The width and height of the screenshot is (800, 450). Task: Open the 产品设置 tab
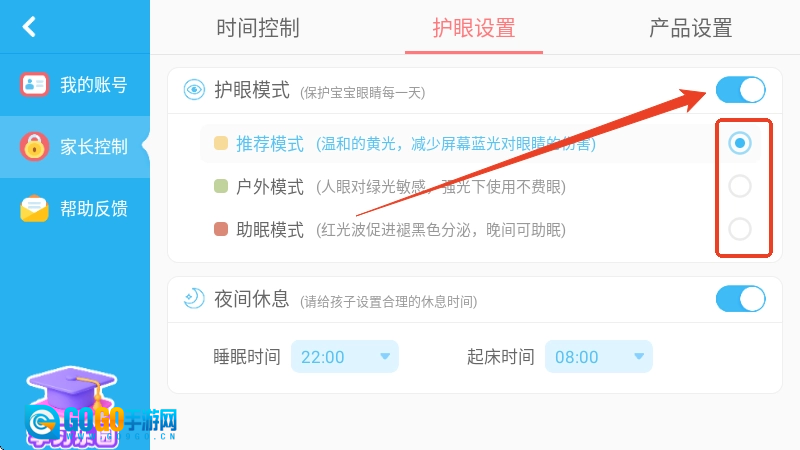pyautogui.click(x=690, y=28)
